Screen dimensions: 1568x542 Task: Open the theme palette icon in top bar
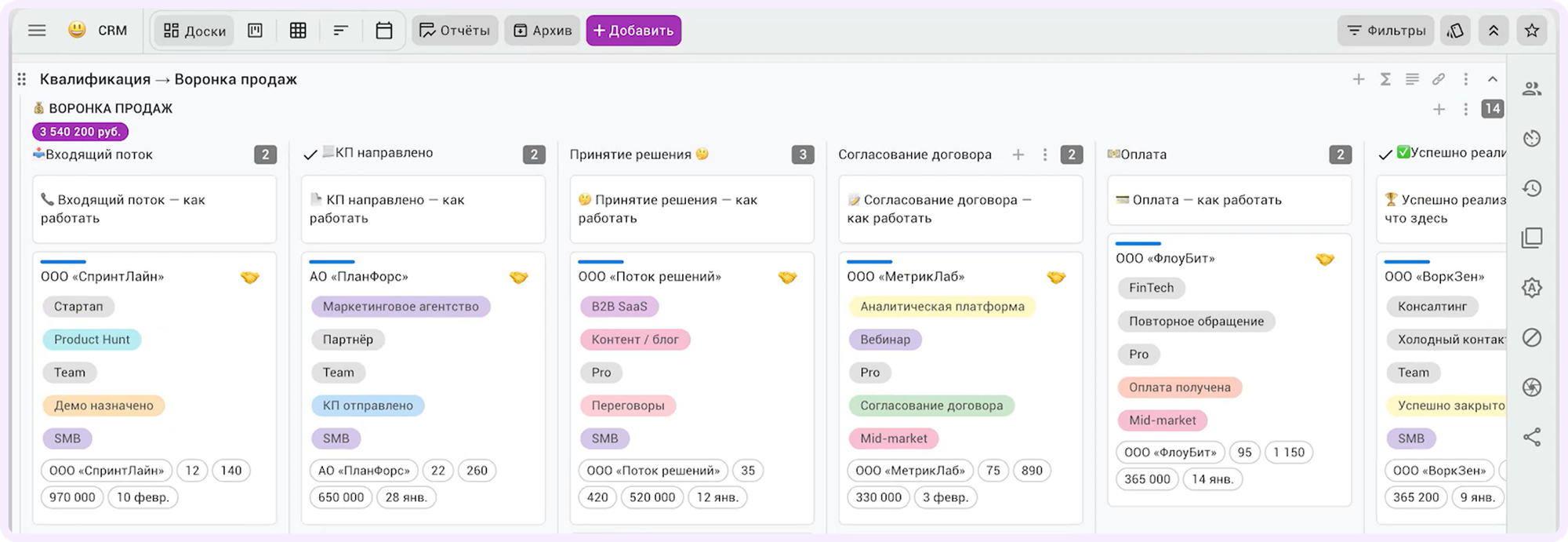coord(1455,31)
